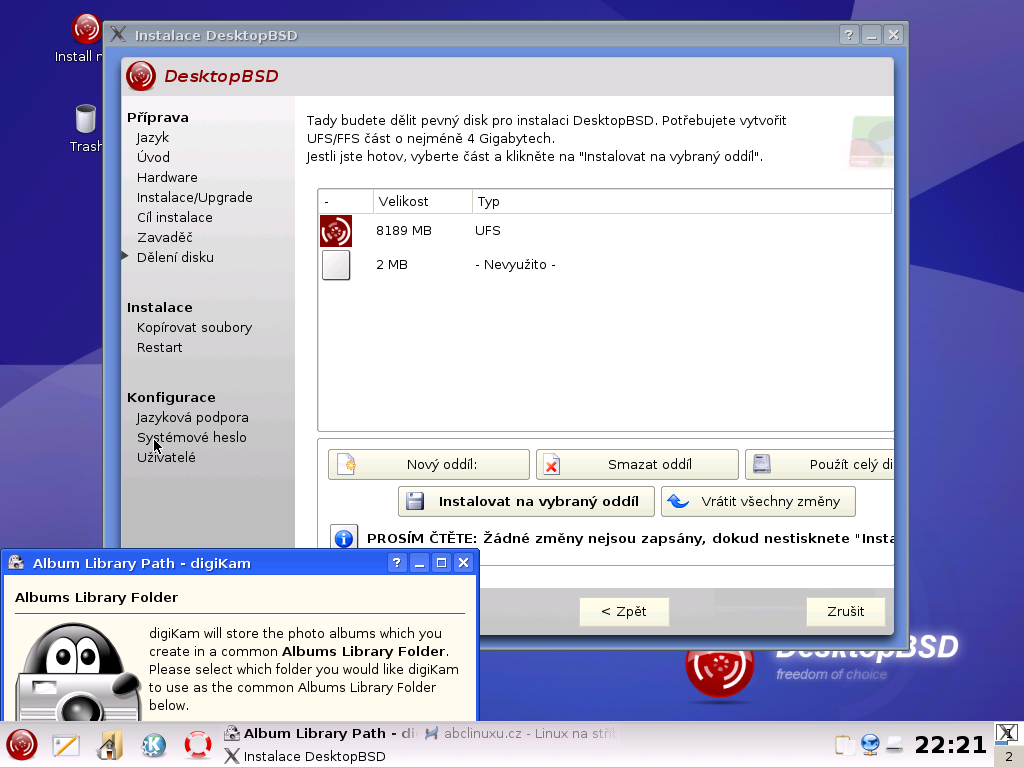
Task: Click the "- Nevyužito -" type cell
Action: click(515, 264)
